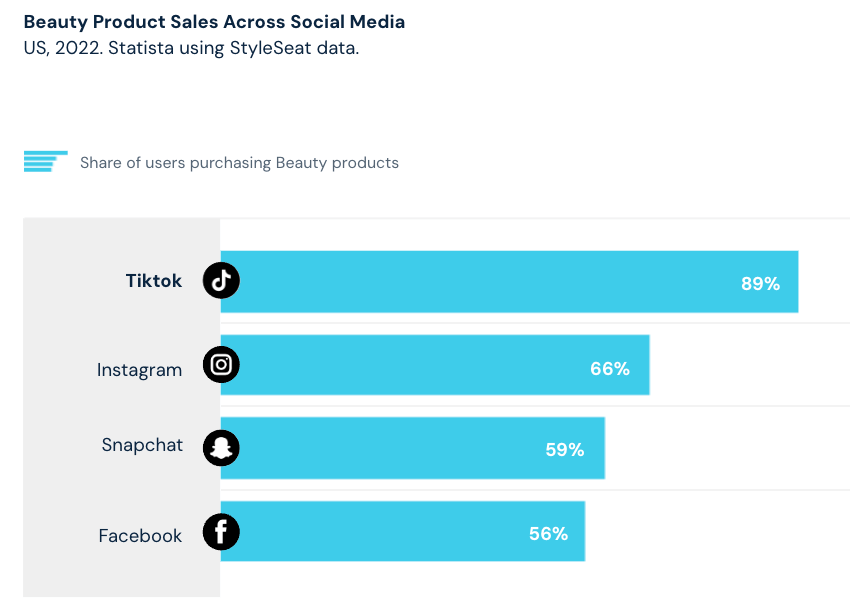862x608 pixels.
Task: Click the Instagram camera icon
Action: pyautogui.click(x=221, y=364)
